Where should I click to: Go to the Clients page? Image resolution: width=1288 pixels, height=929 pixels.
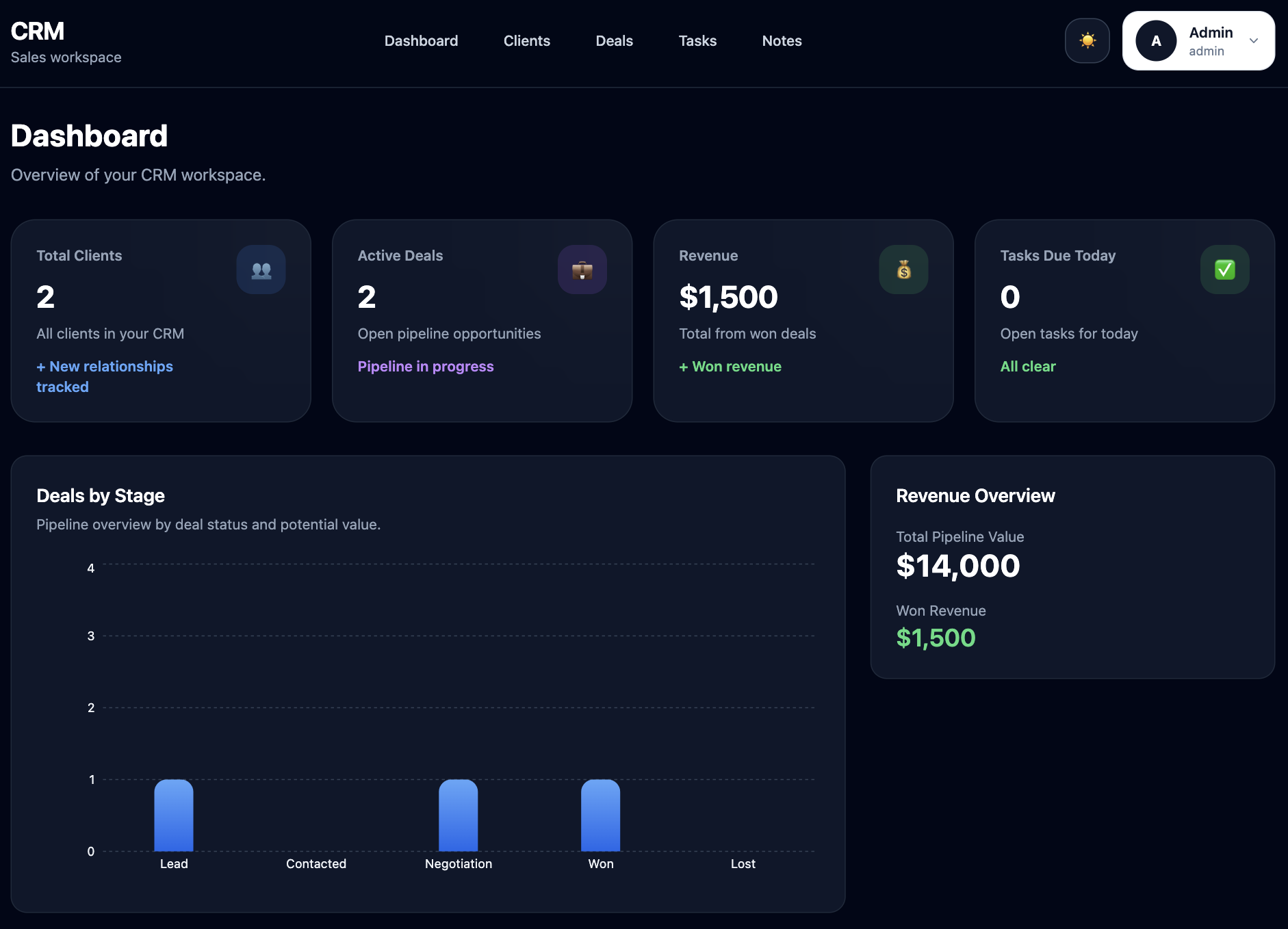pyautogui.click(x=527, y=41)
